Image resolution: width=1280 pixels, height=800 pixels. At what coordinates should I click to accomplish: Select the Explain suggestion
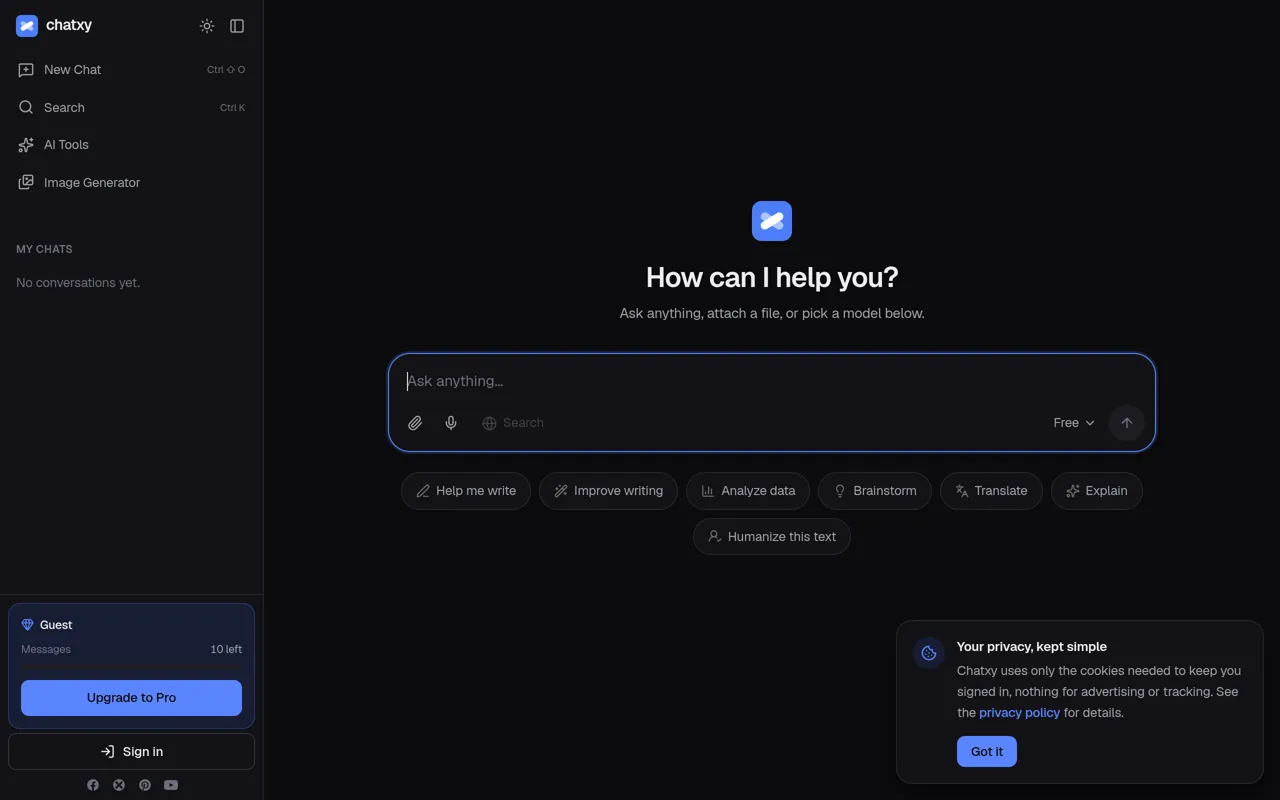pyautogui.click(x=1097, y=491)
